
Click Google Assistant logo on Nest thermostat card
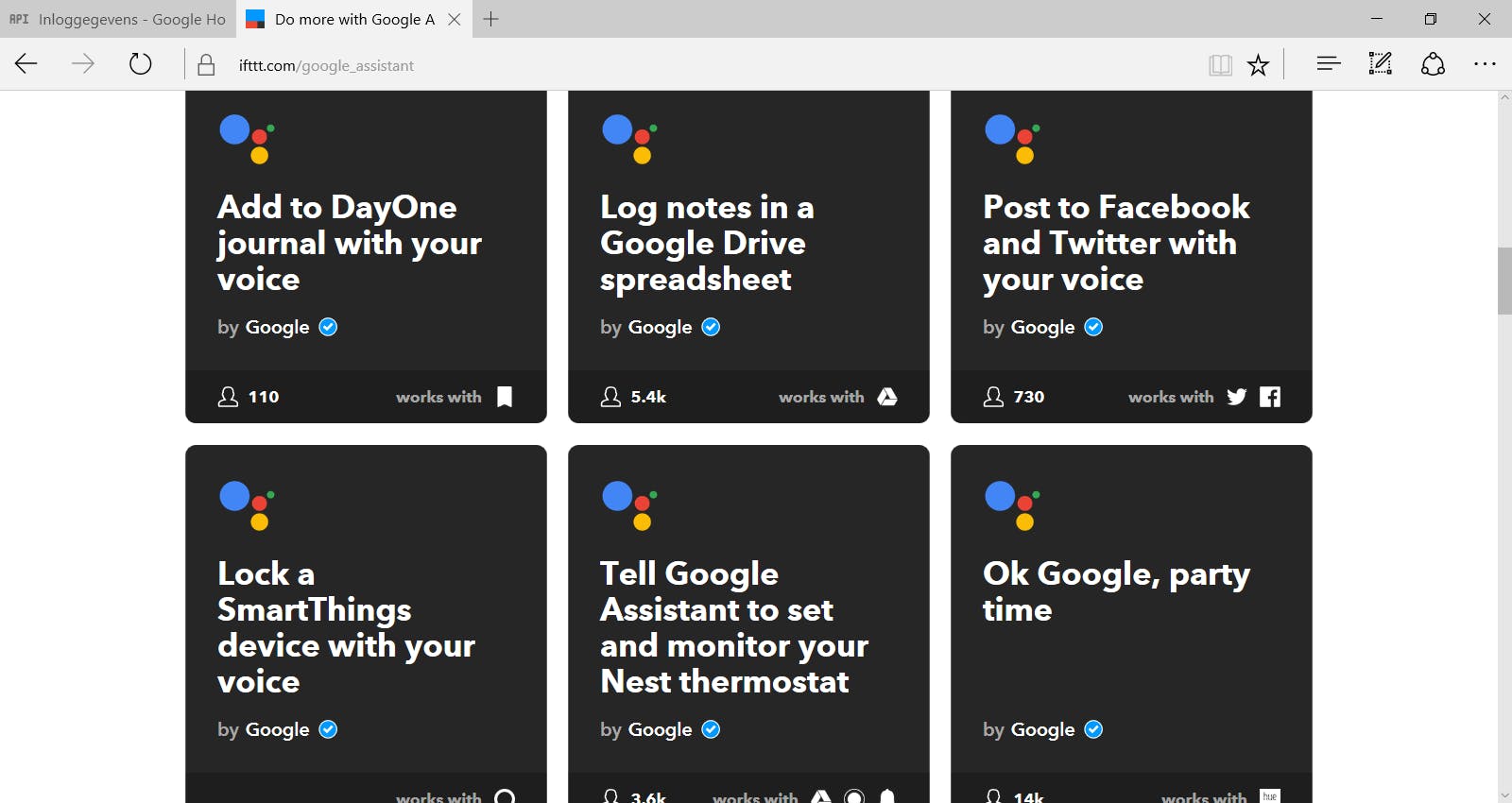(629, 505)
